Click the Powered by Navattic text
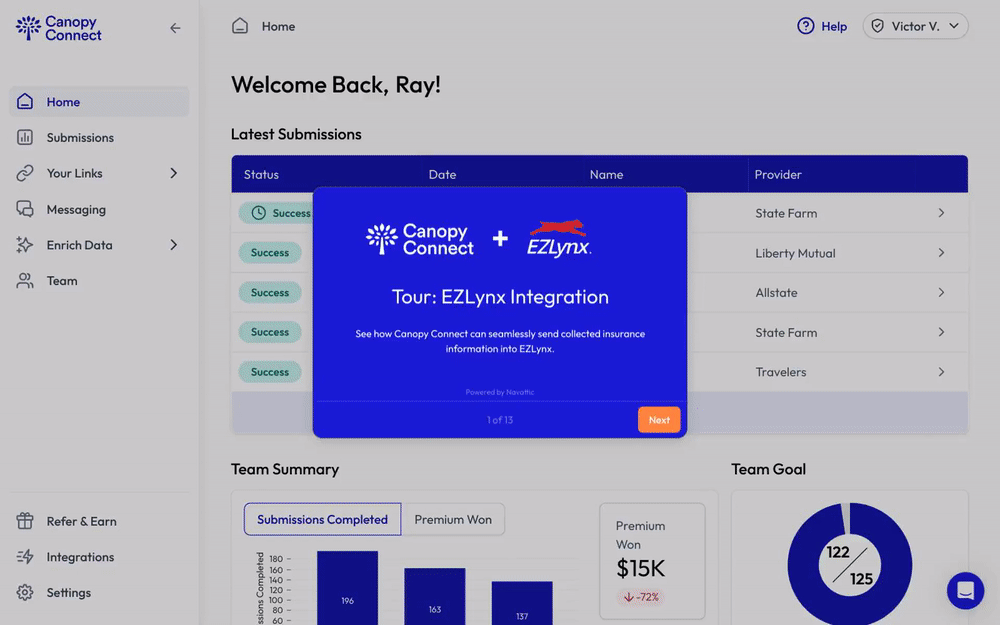The image size is (1000, 625). pos(500,392)
